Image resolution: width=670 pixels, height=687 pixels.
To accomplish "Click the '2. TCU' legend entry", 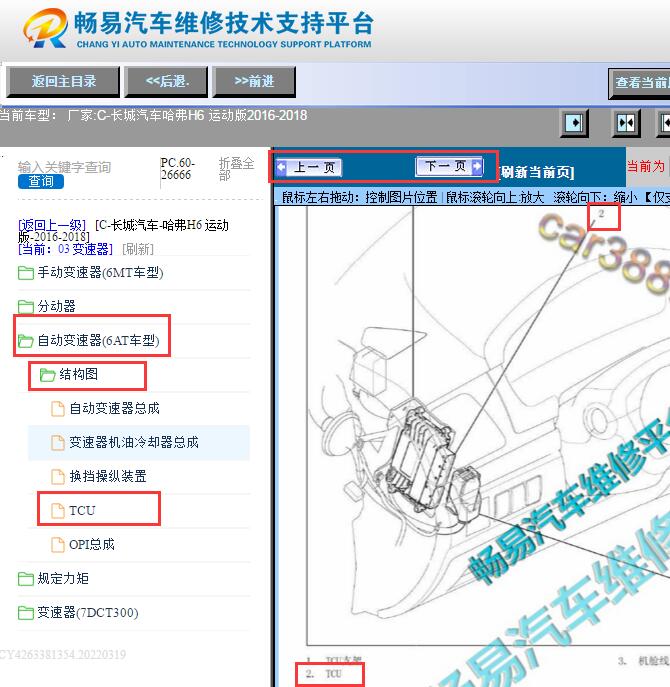I will [323, 674].
